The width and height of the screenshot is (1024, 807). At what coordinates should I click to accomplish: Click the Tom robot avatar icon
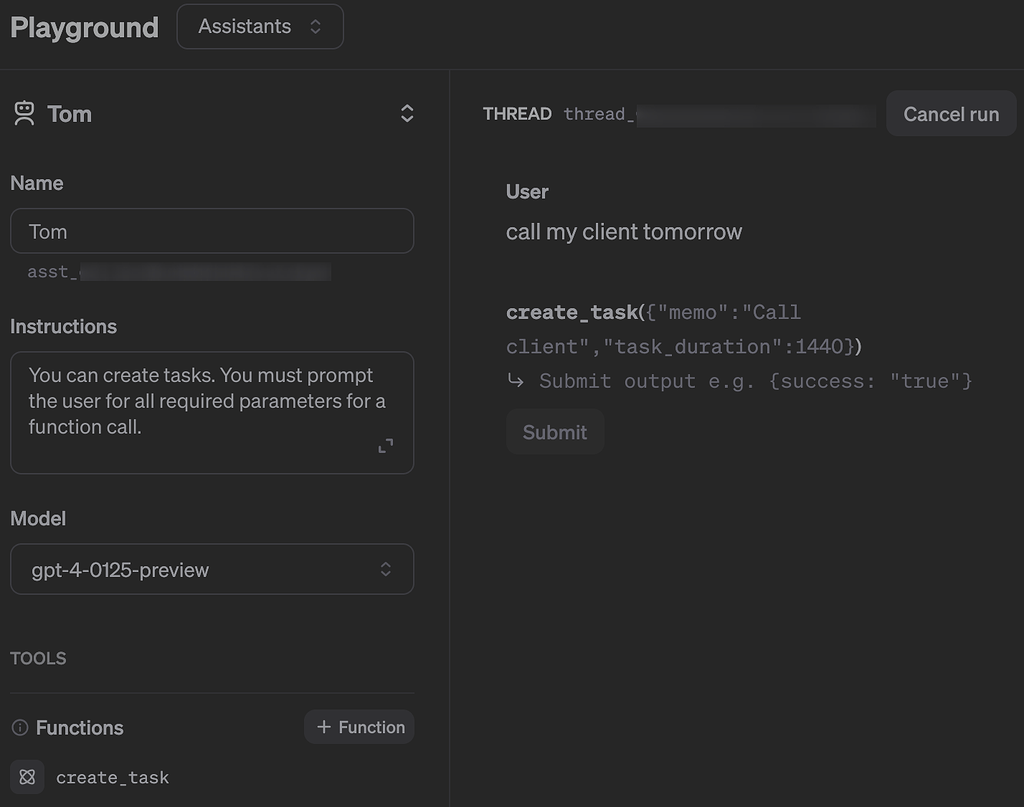25,113
